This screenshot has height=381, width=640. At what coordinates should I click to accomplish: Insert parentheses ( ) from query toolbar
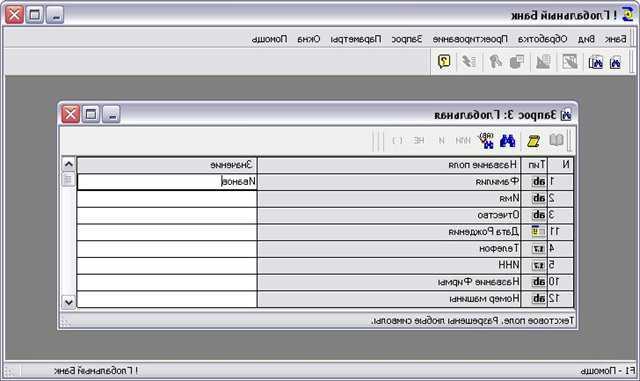[398, 140]
